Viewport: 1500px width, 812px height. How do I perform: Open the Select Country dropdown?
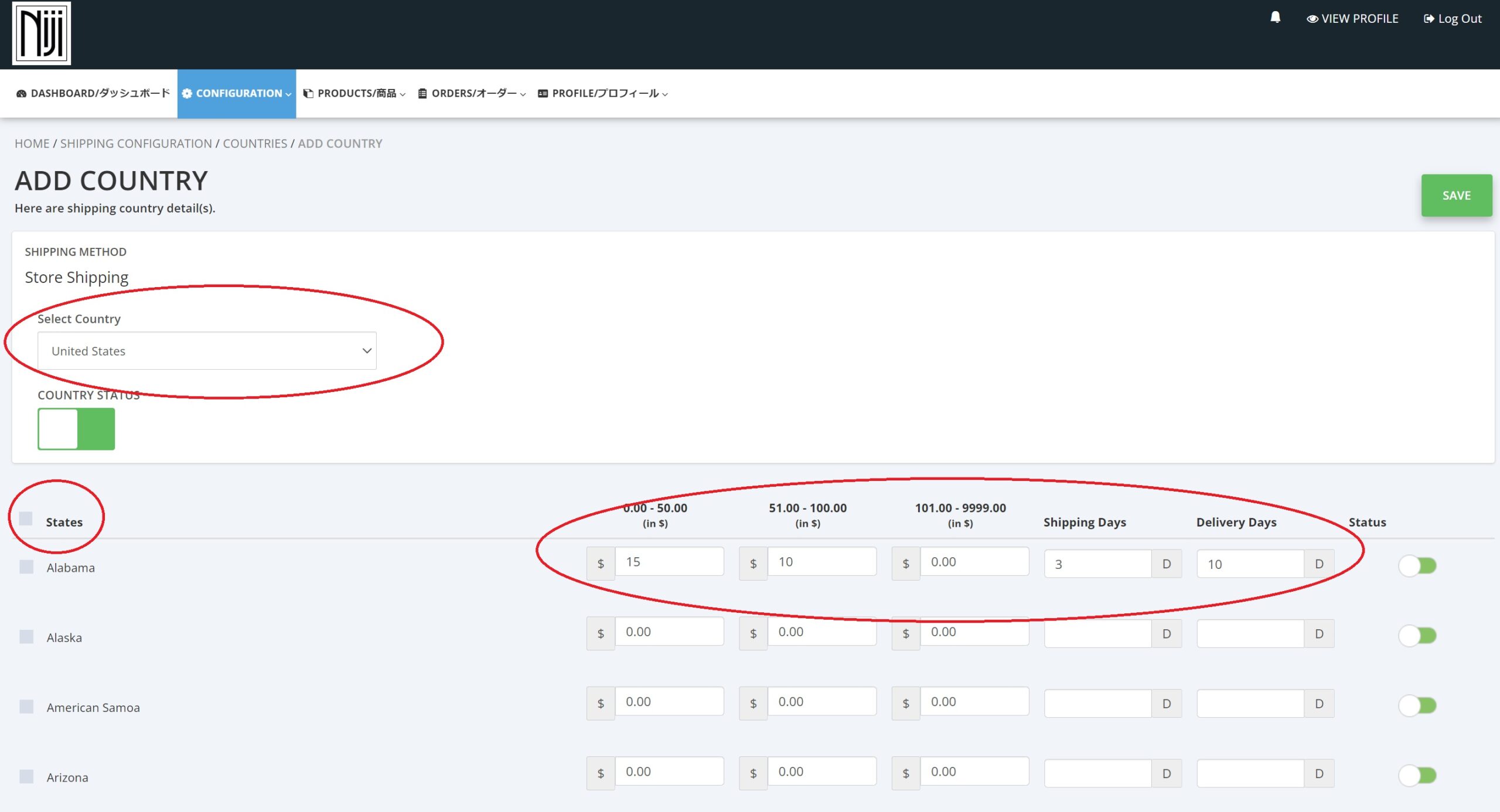point(207,351)
